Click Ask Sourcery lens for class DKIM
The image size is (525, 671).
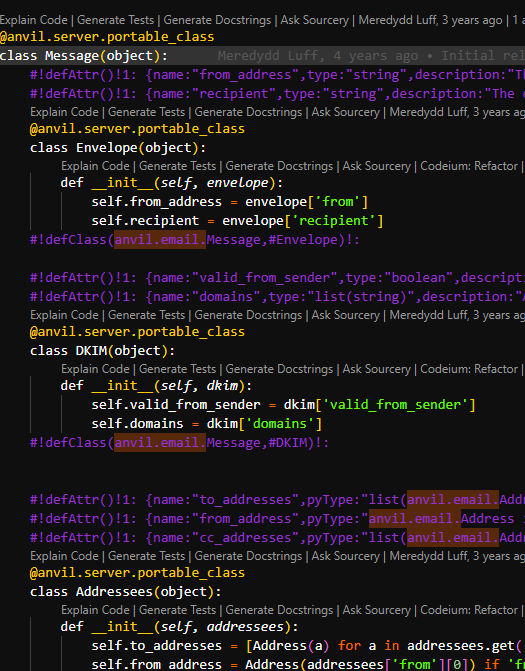[345, 315]
